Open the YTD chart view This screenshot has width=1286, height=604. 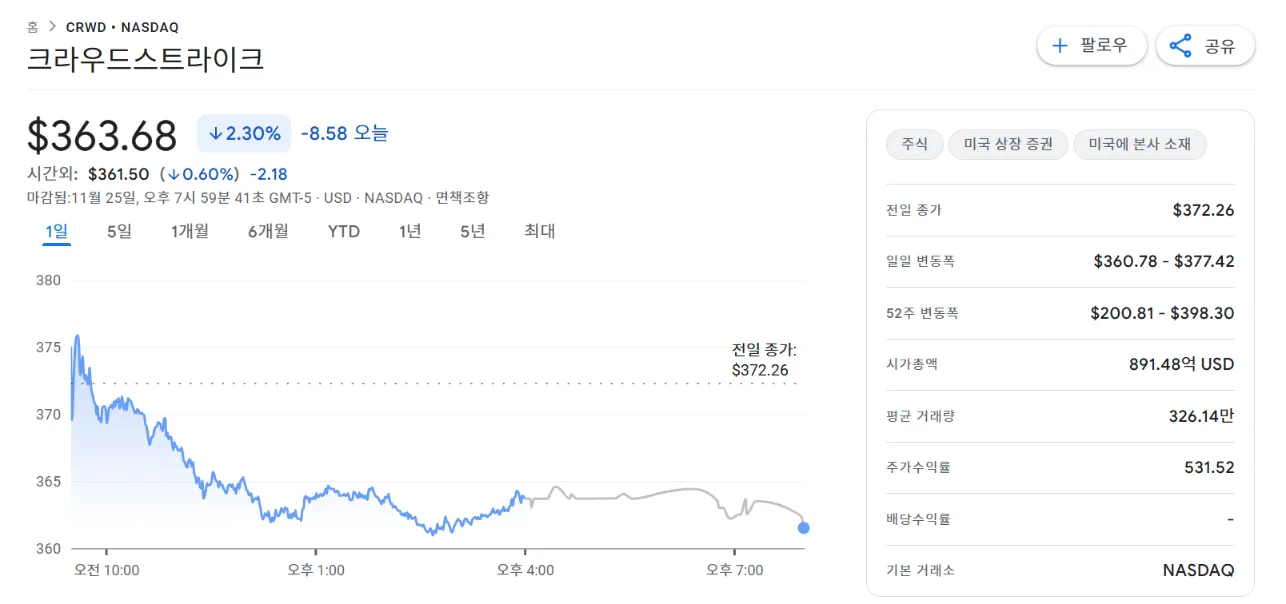pos(343,231)
